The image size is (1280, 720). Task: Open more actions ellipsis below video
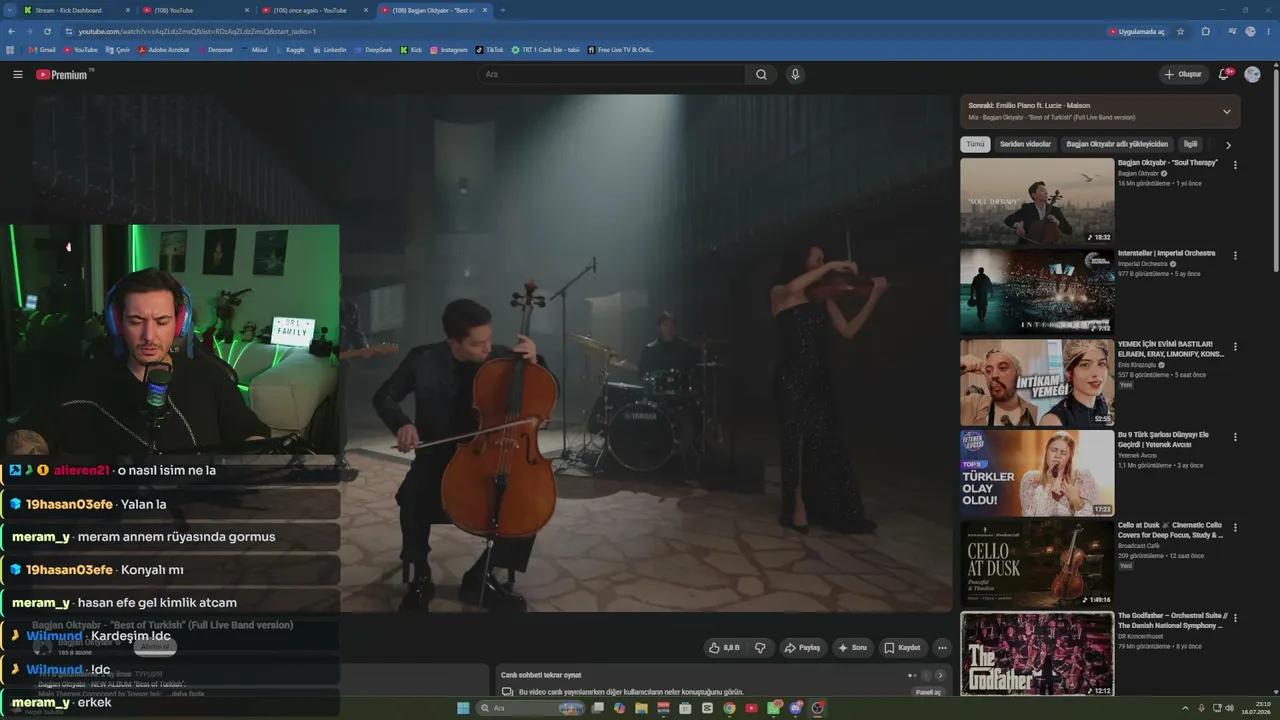942,648
